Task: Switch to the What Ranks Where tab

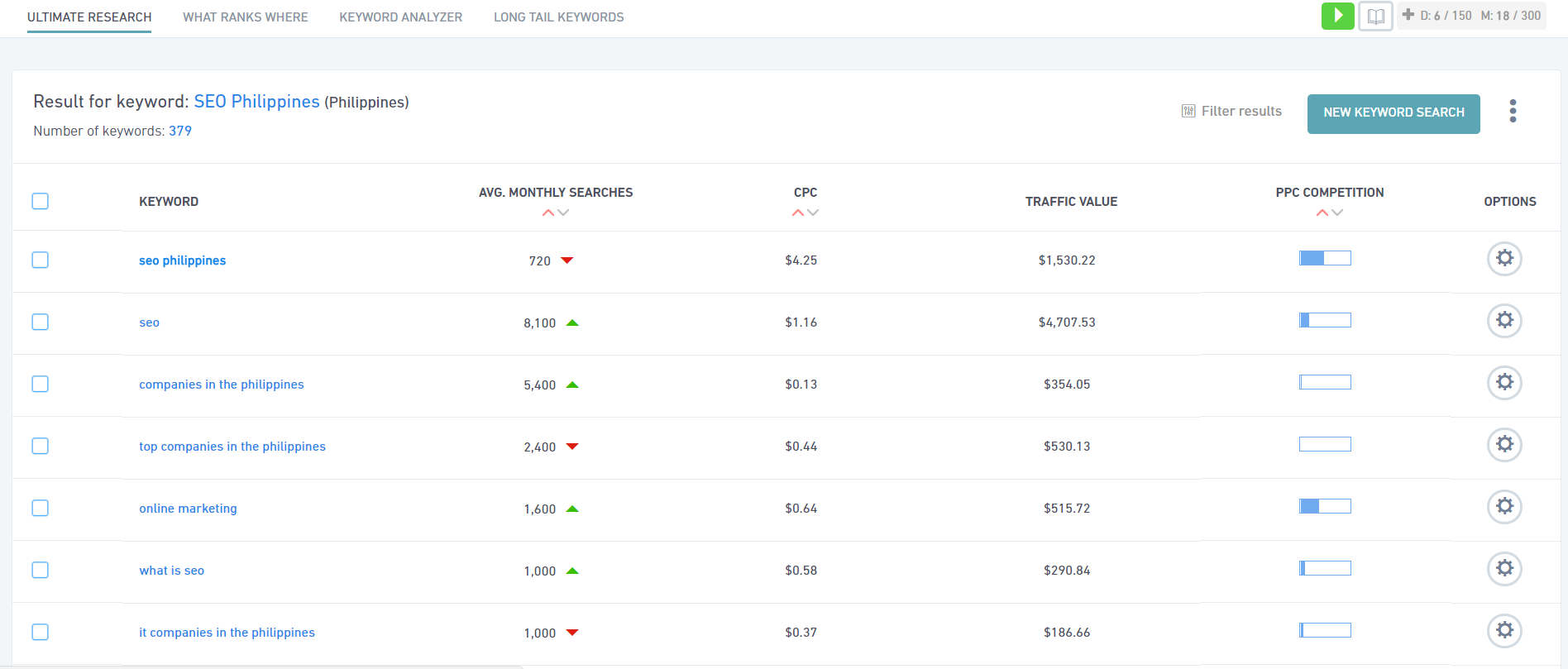Action: pos(245,17)
